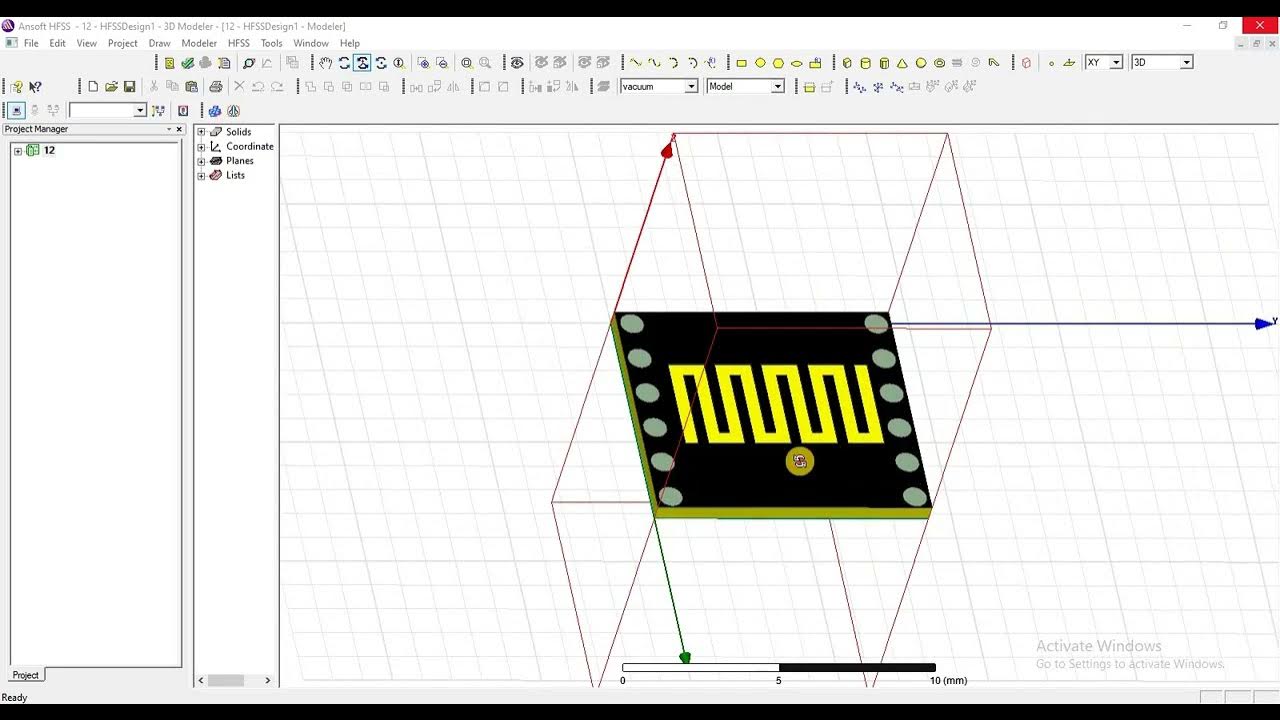The width and height of the screenshot is (1280, 720).
Task: Open the Model dropdown
Action: (x=777, y=86)
